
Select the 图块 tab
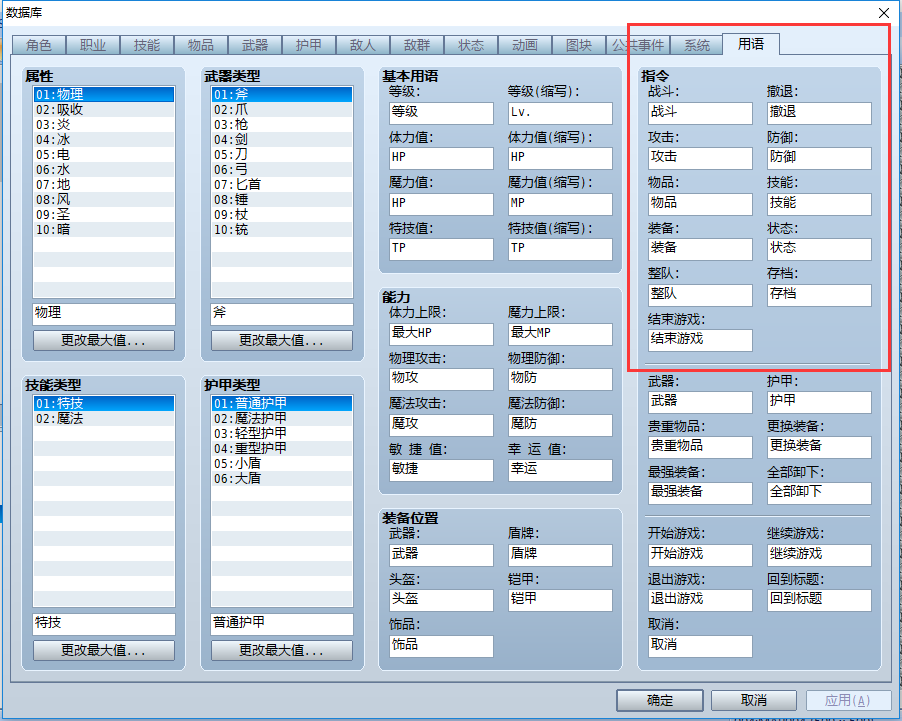point(579,45)
